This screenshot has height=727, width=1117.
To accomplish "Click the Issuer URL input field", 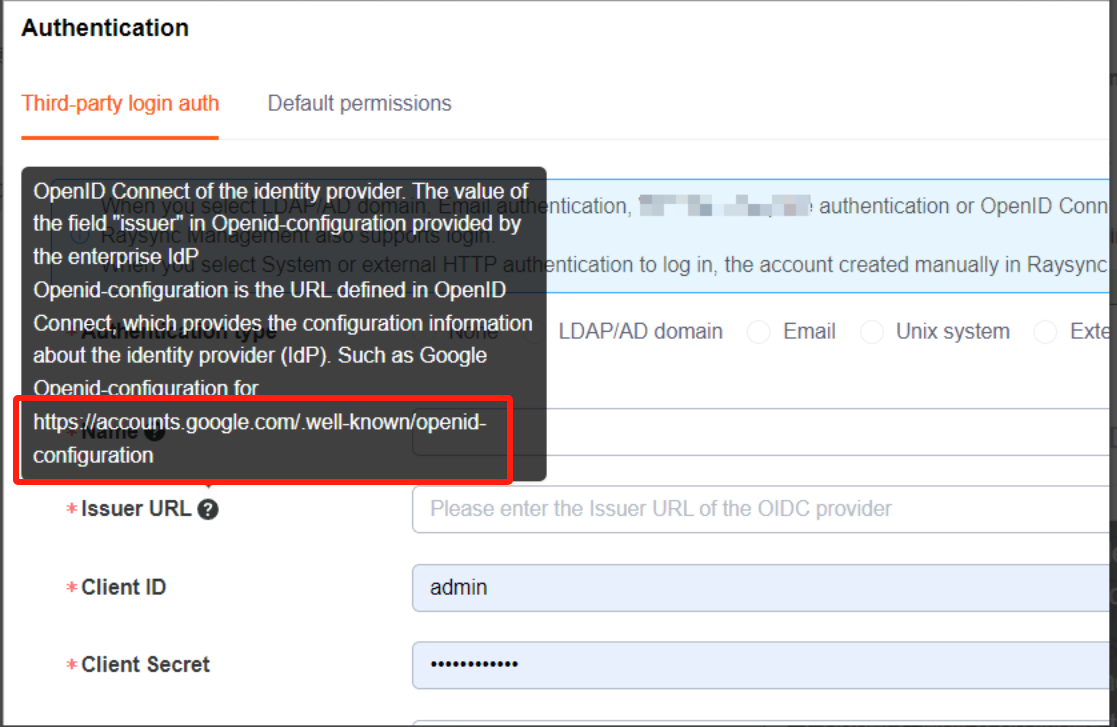I will tap(760, 509).
